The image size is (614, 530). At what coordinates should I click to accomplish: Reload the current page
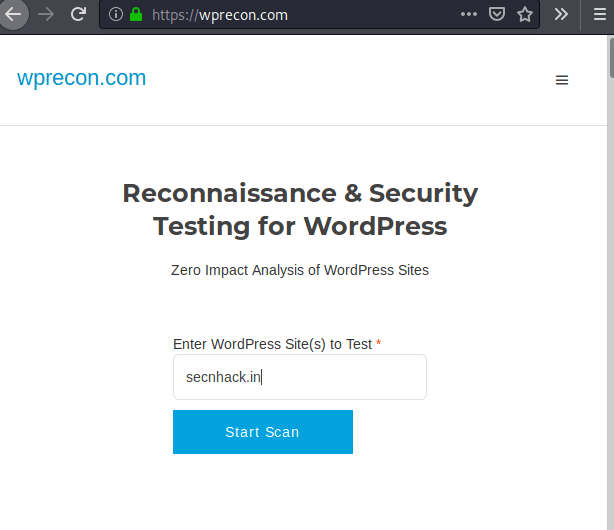pos(77,15)
